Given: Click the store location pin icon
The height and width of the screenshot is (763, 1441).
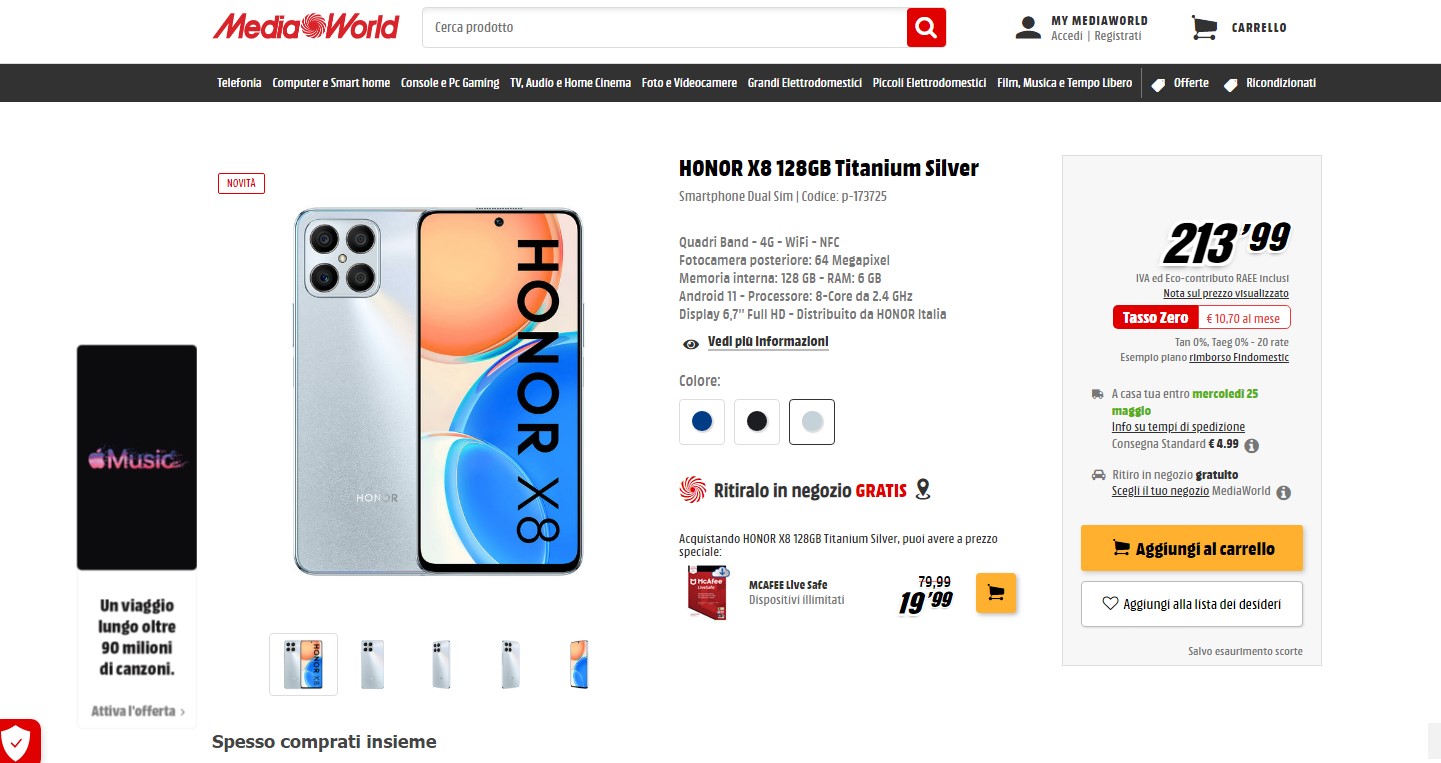Looking at the screenshot, I should 923,489.
